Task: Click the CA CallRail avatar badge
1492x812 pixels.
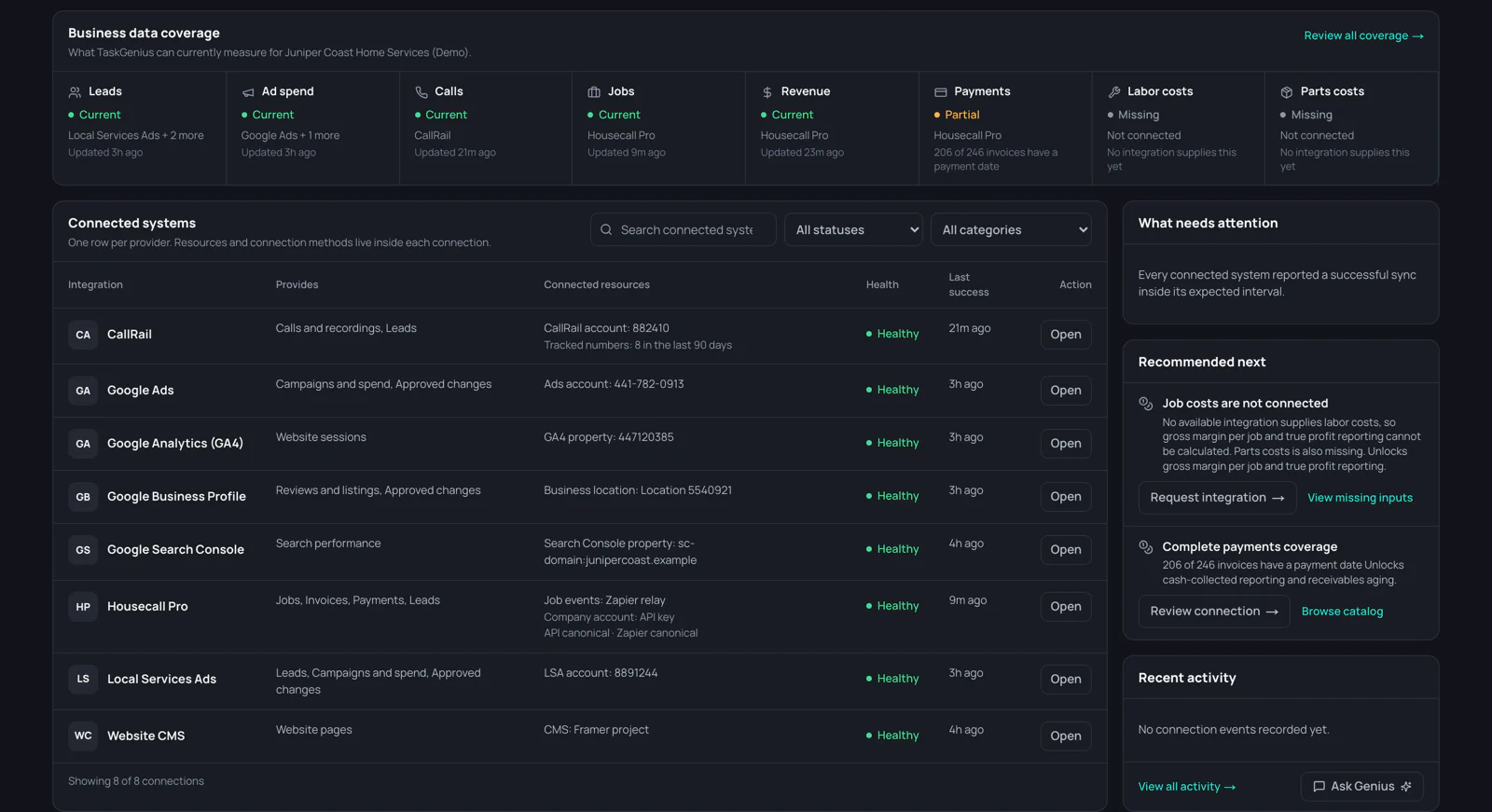Action: coord(83,335)
